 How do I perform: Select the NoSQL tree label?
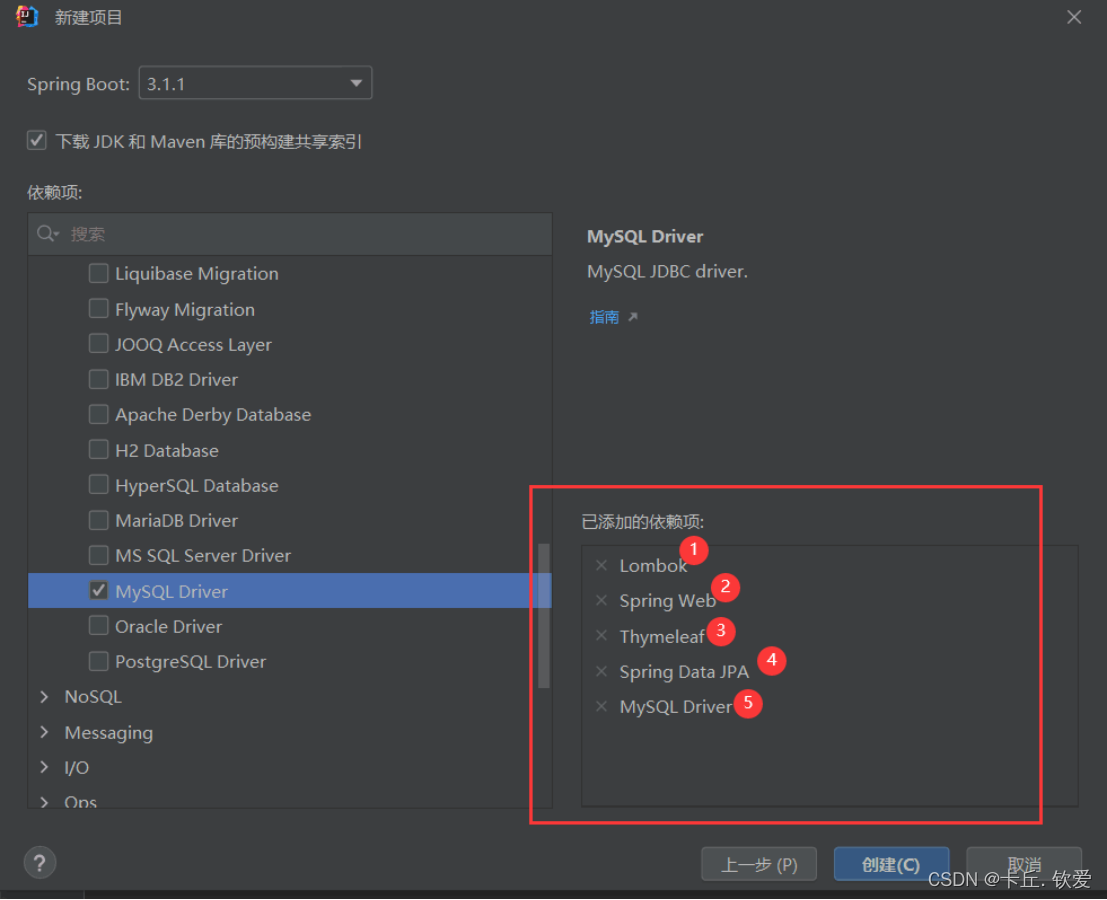(93, 697)
